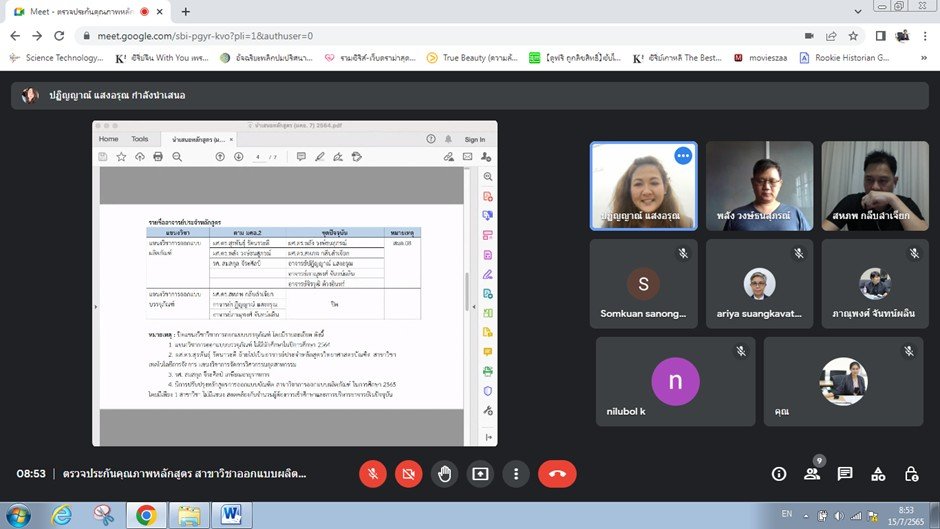940x529 pixels.
Task: Unmute the microphone in Meet
Action: (x=372, y=474)
